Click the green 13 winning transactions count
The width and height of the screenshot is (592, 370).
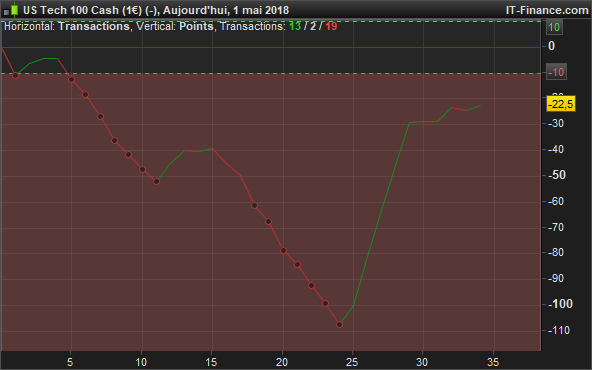[x=295, y=26]
